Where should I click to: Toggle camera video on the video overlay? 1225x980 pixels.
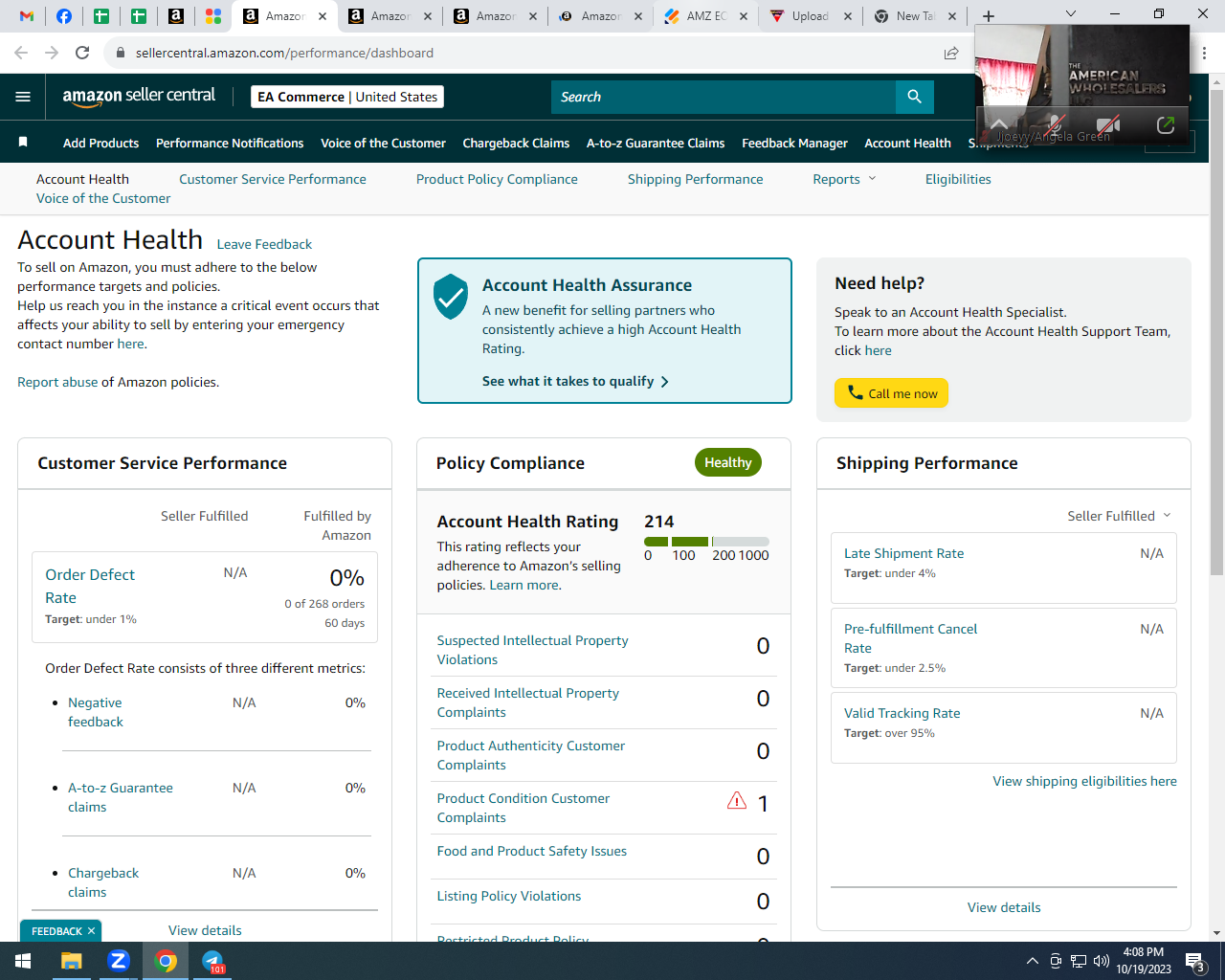pos(1108,124)
